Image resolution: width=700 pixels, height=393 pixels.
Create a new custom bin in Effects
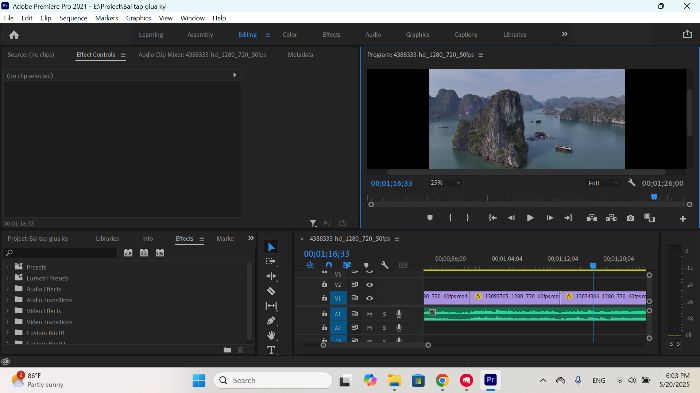click(x=227, y=350)
